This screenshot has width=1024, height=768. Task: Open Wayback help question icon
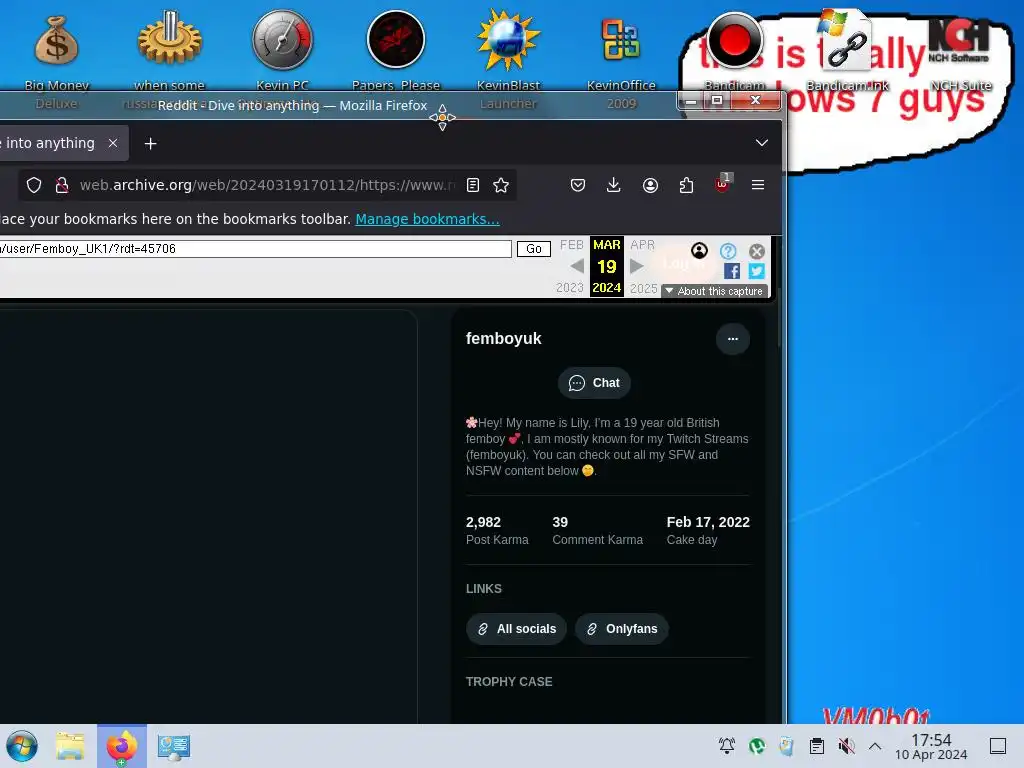pyautogui.click(x=728, y=251)
